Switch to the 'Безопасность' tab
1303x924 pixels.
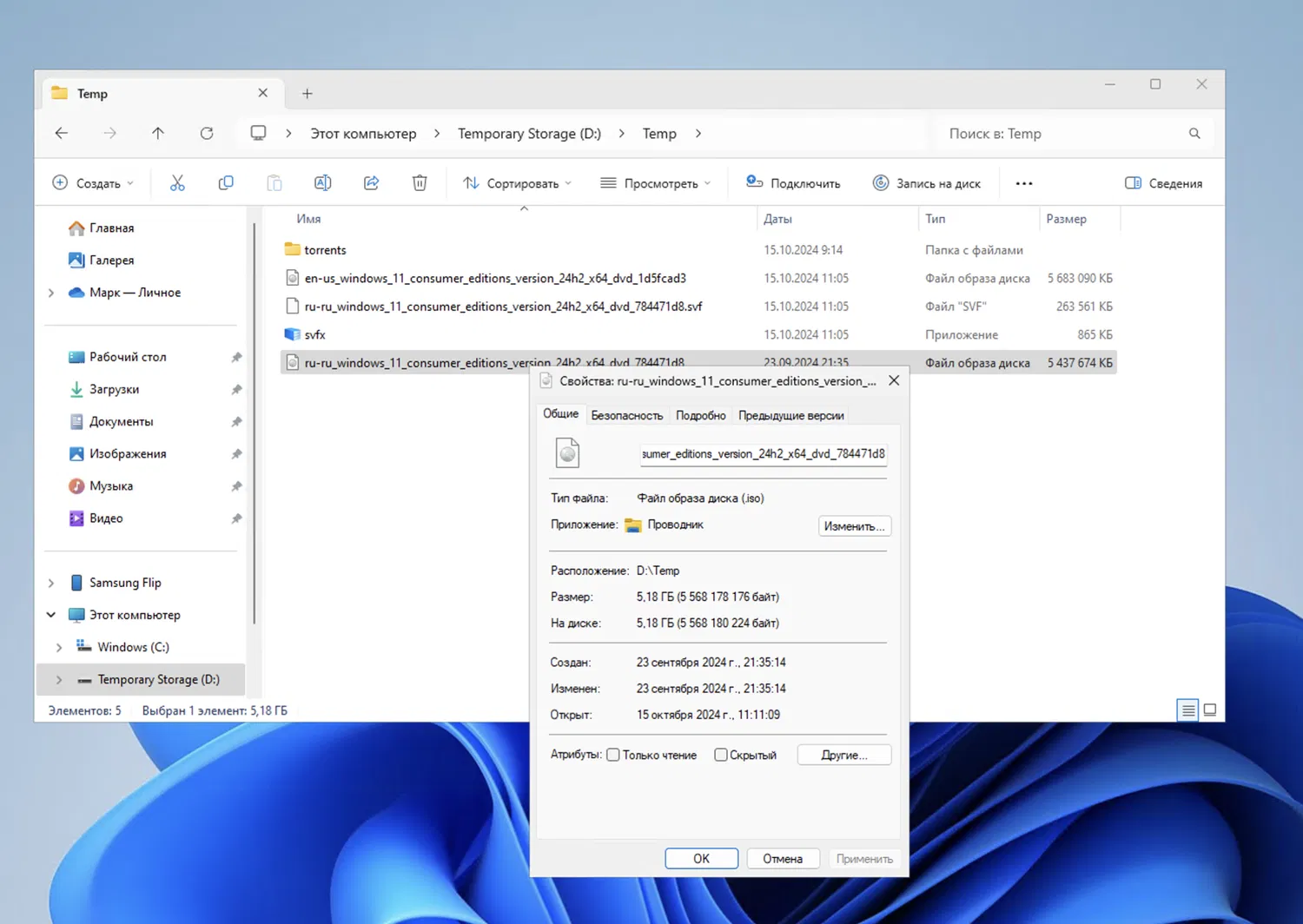626,416
